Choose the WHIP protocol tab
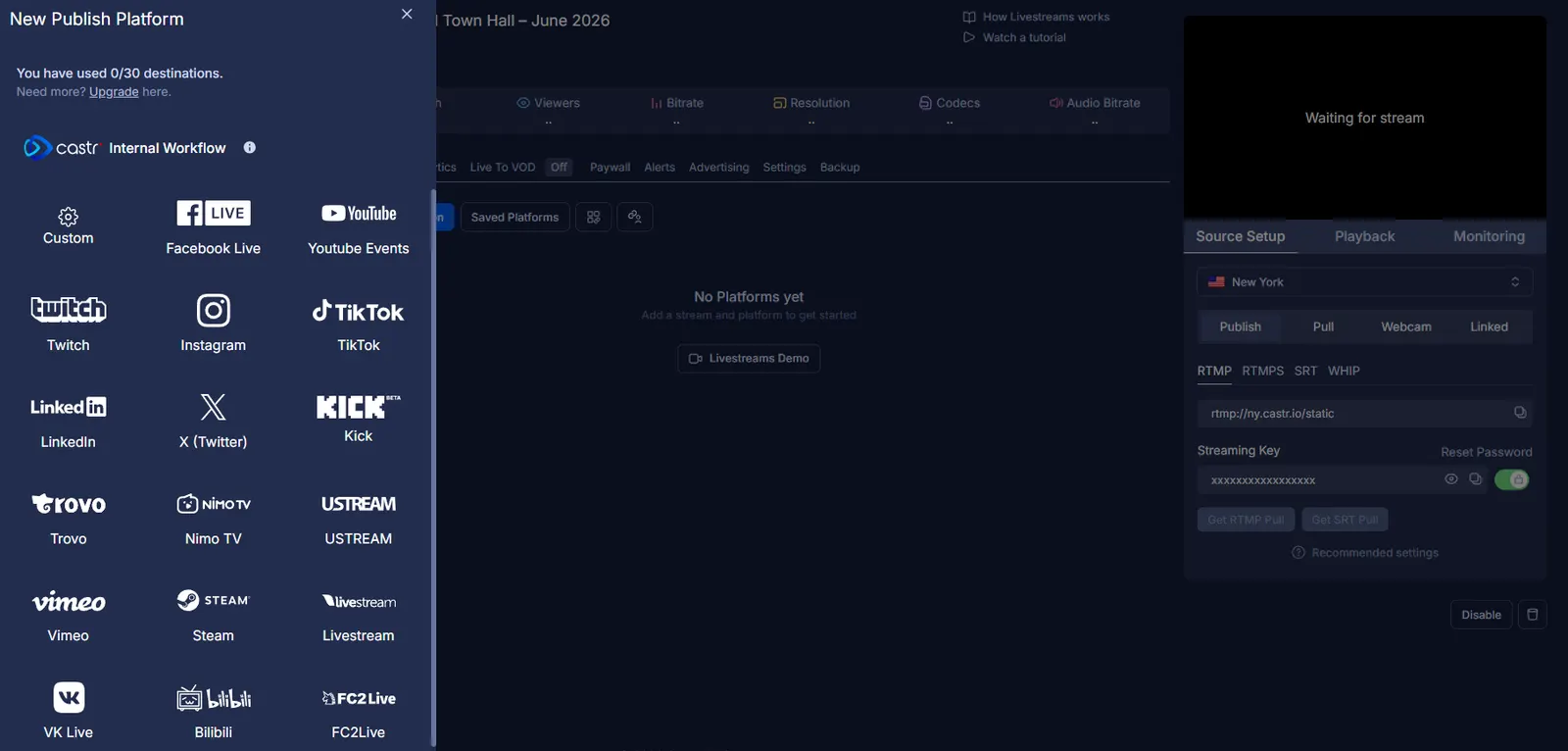1568x751 pixels. pyautogui.click(x=1344, y=371)
